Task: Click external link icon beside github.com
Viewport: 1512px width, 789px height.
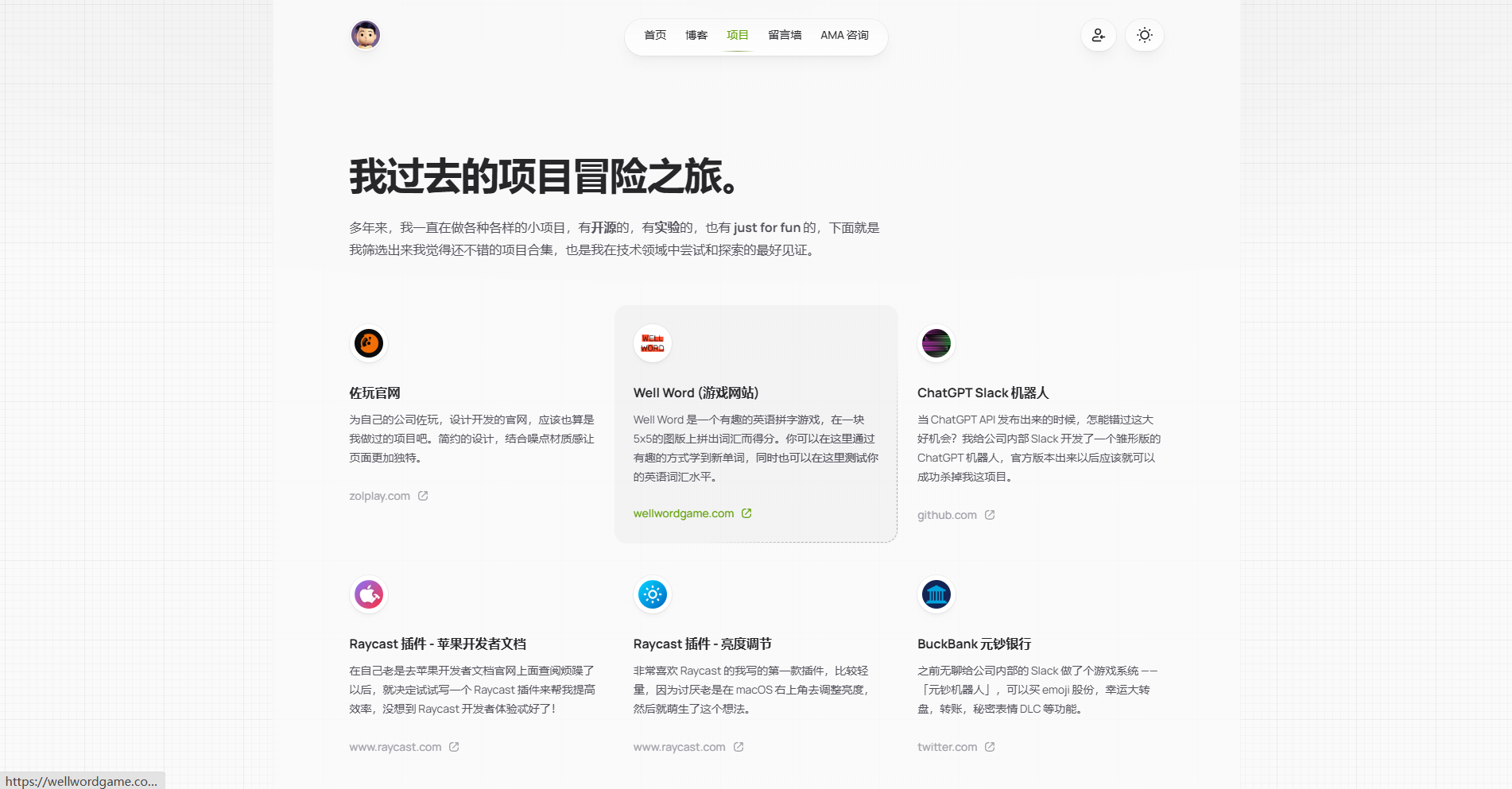Action: [x=990, y=515]
